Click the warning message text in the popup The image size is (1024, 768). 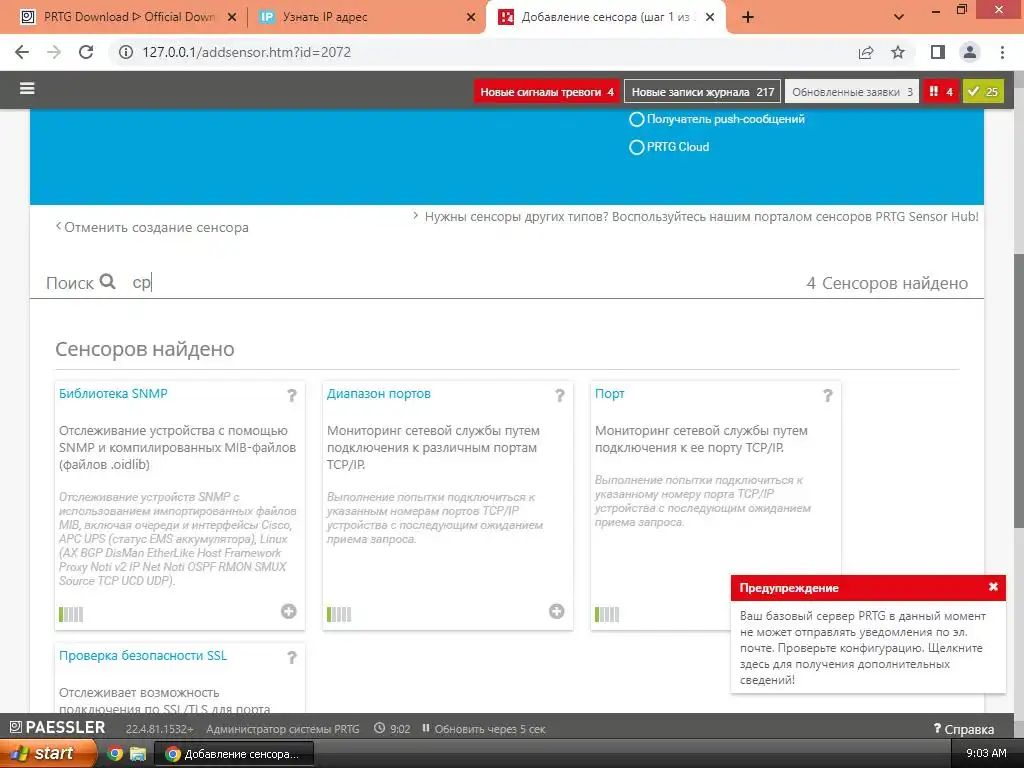(863, 647)
